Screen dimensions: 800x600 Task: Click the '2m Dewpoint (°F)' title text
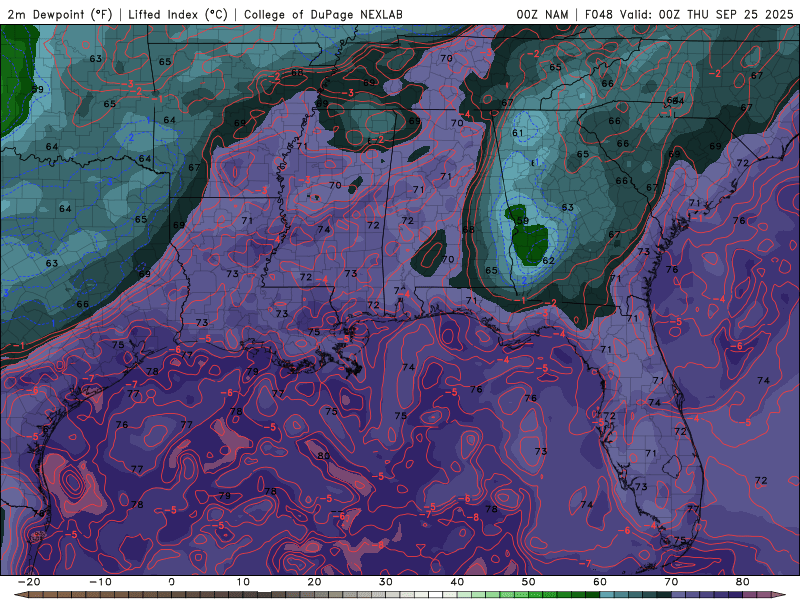(59, 14)
